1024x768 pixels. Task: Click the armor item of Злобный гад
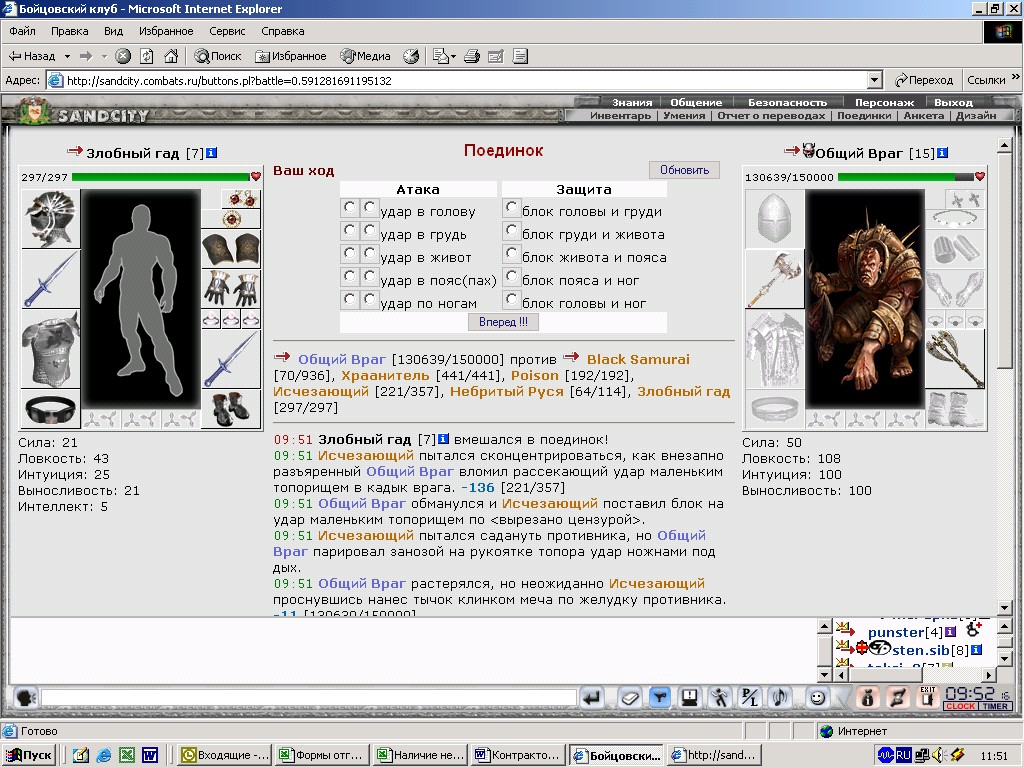[x=51, y=349]
